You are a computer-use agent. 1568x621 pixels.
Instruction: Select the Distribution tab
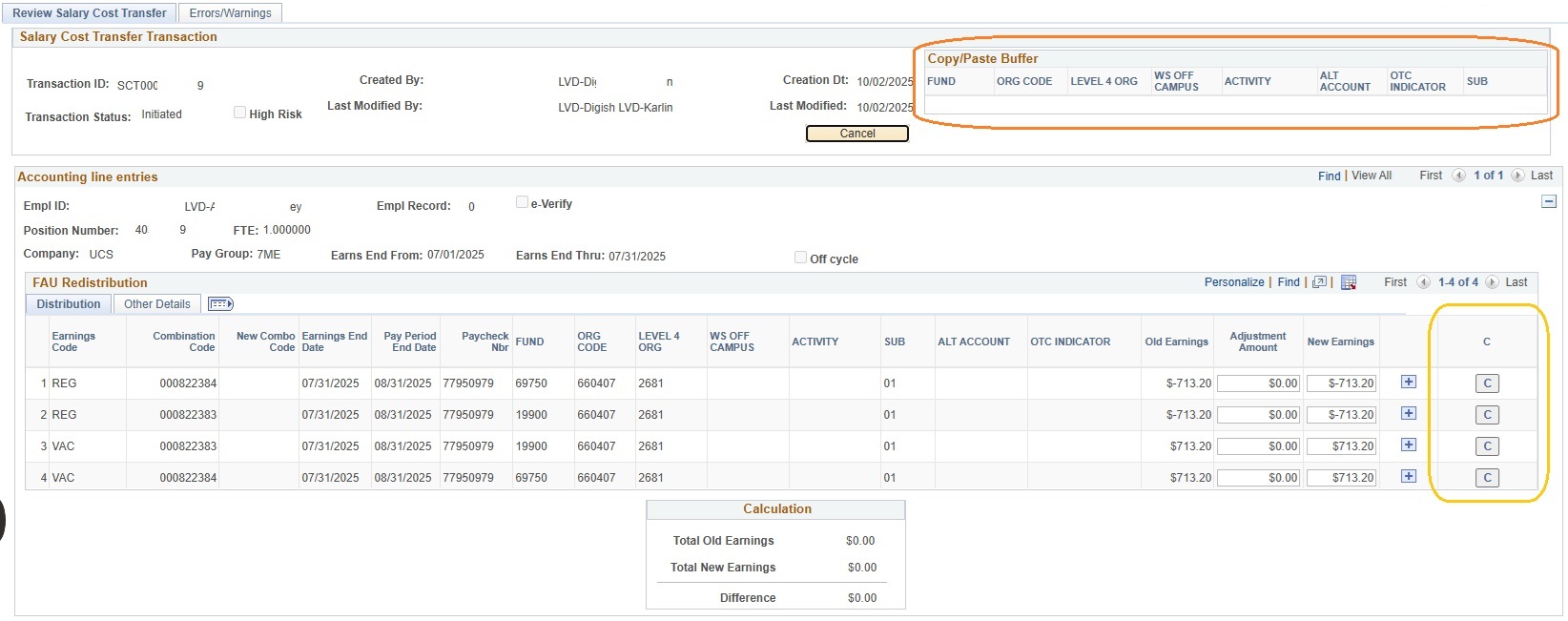click(x=69, y=304)
